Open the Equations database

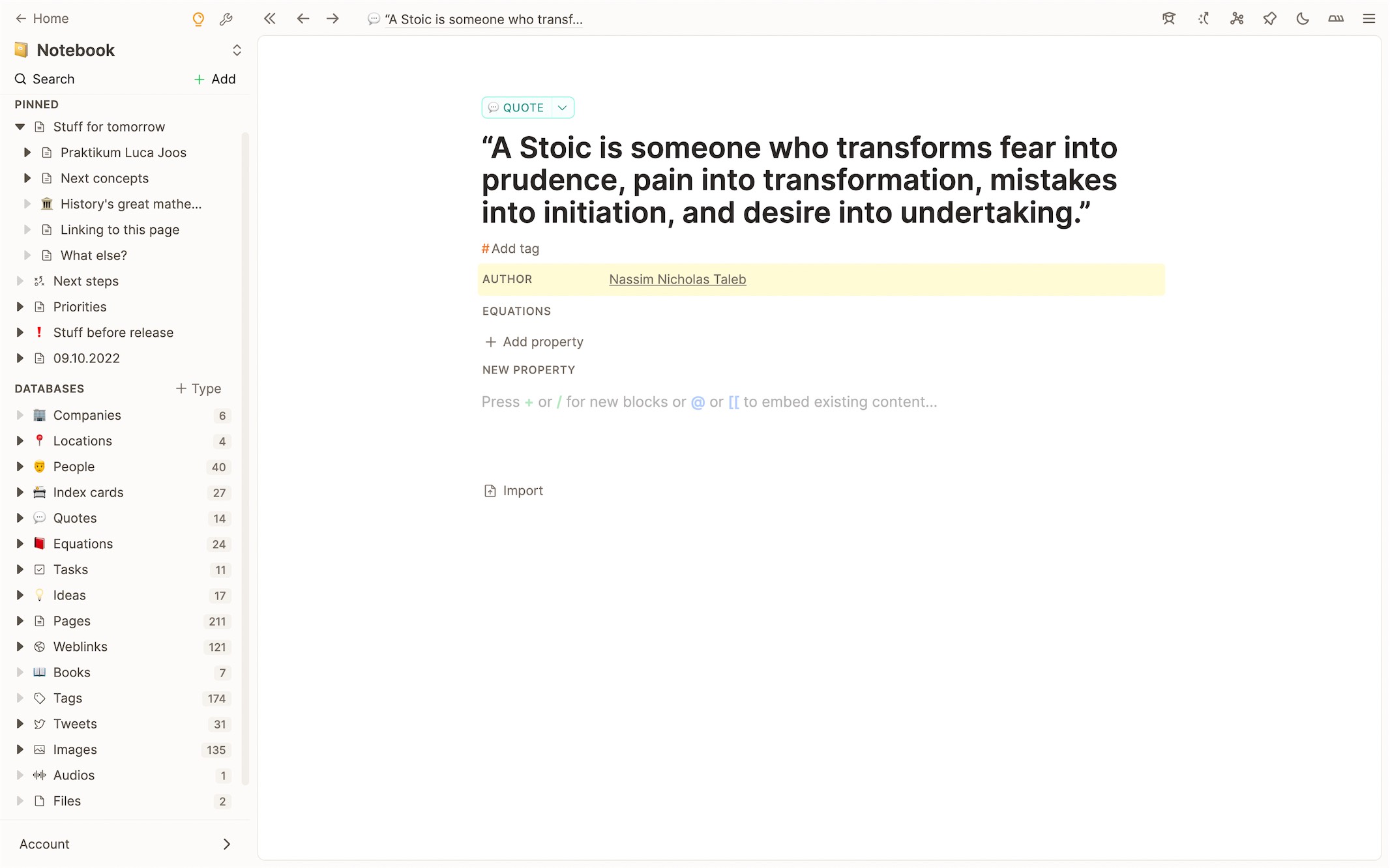pyautogui.click(x=82, y=544)
